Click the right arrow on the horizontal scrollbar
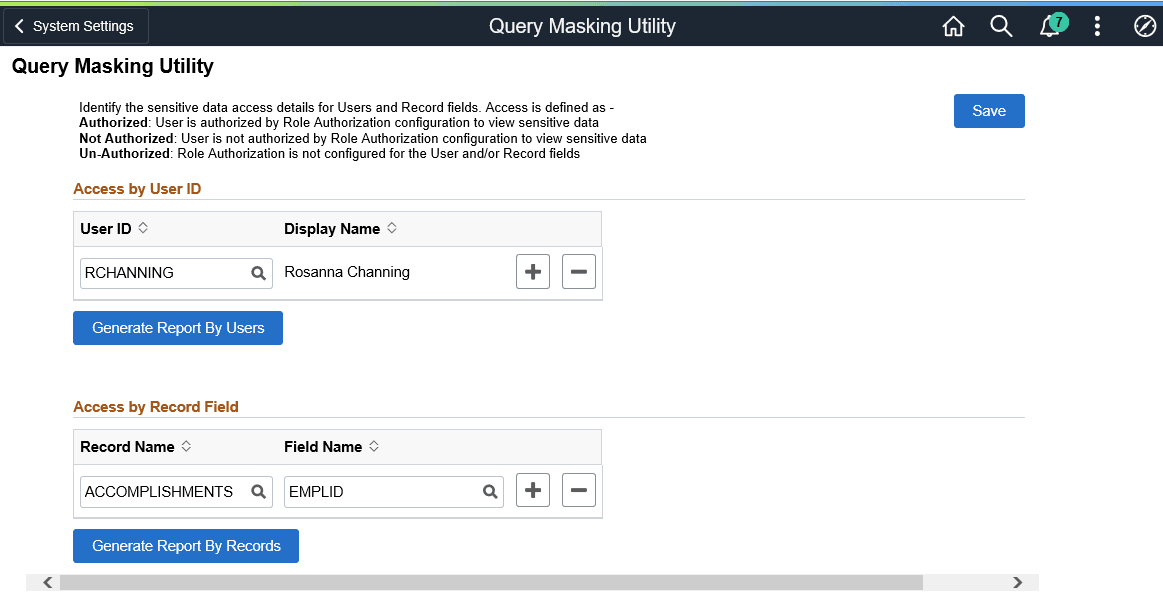 click(x=1018, y=581)
